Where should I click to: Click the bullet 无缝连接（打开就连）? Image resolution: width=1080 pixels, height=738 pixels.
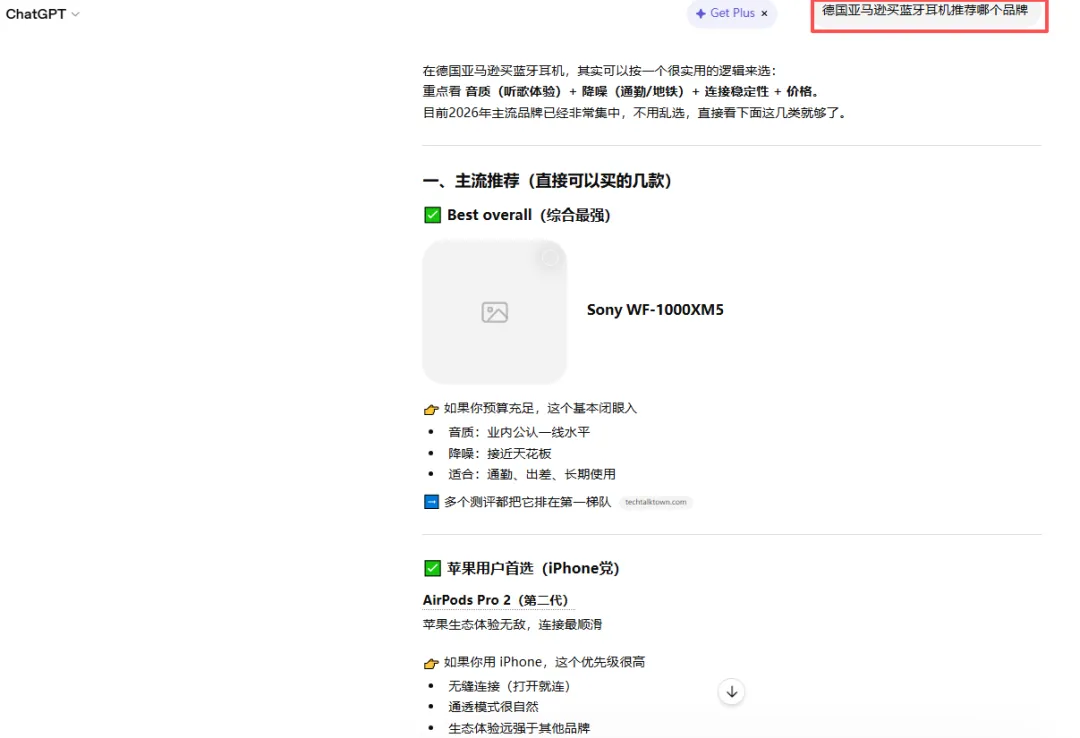pyautogui.click(x=509, y=686)
